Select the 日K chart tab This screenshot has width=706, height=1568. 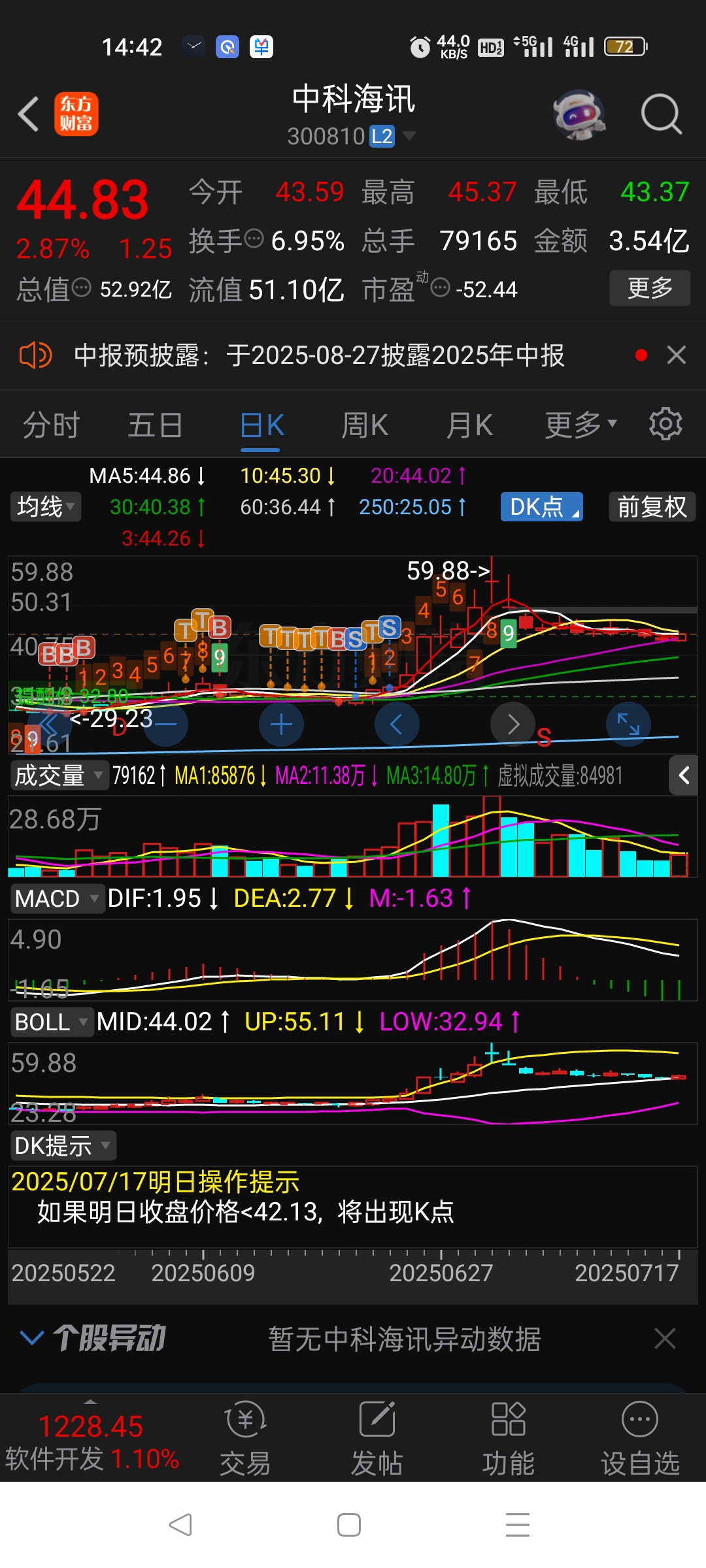(x=261, y=425)
